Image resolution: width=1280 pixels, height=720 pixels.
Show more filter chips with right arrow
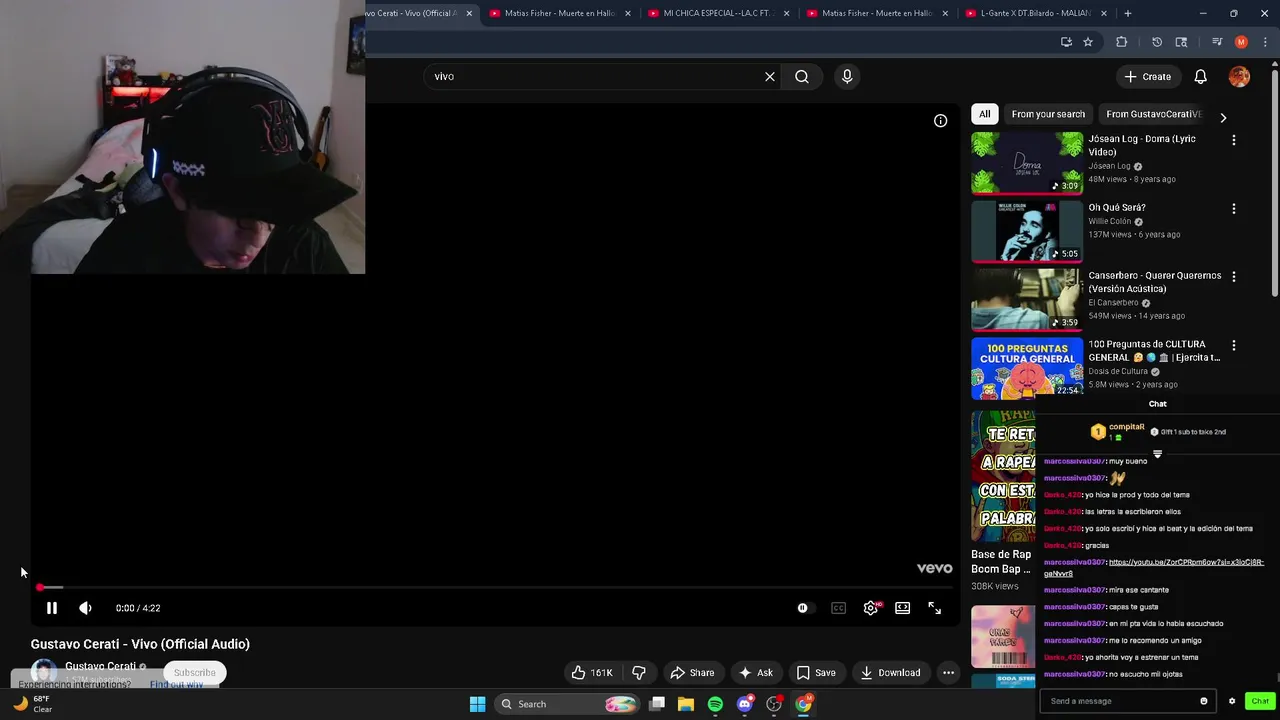click(x=1222, y=117)
